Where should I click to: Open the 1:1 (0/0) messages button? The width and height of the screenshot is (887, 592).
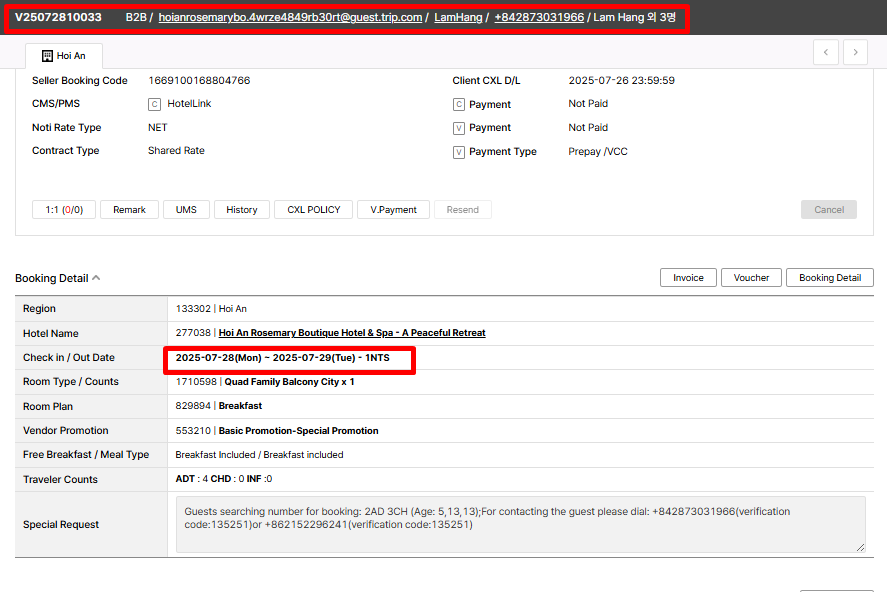point(63,210)
